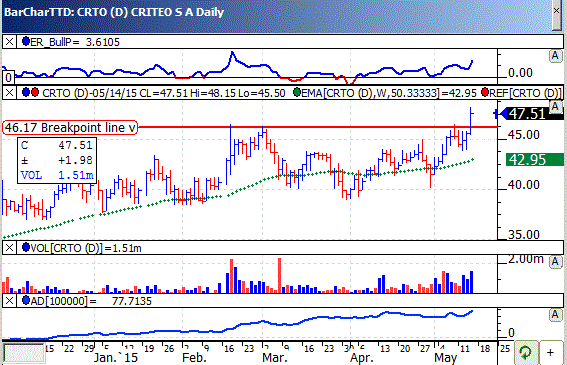Click the plus zoom button beside refresh
The height and width of the screenshot is (365, 567).
tap(550, 352)
